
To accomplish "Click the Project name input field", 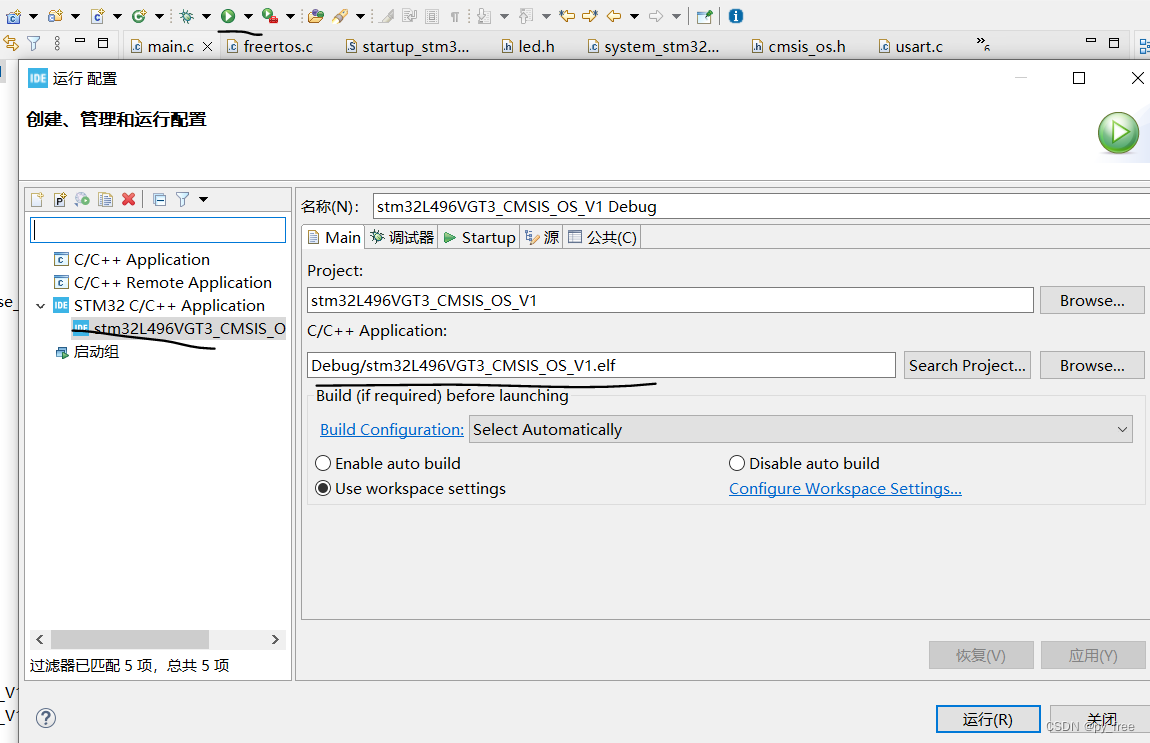I will (670, 301).
